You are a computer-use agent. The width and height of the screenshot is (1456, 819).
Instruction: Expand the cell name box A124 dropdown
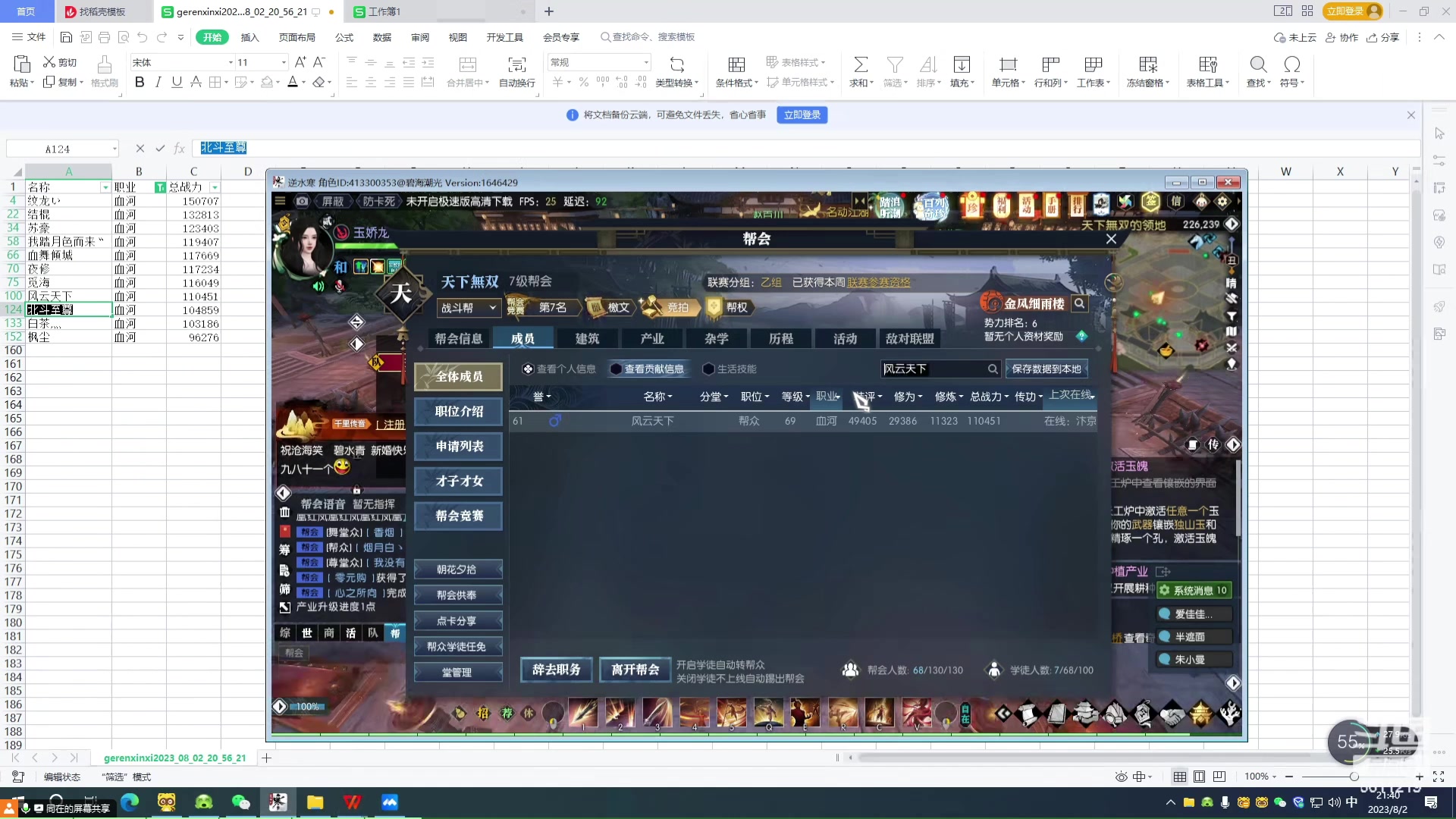(x=115, y=149)
